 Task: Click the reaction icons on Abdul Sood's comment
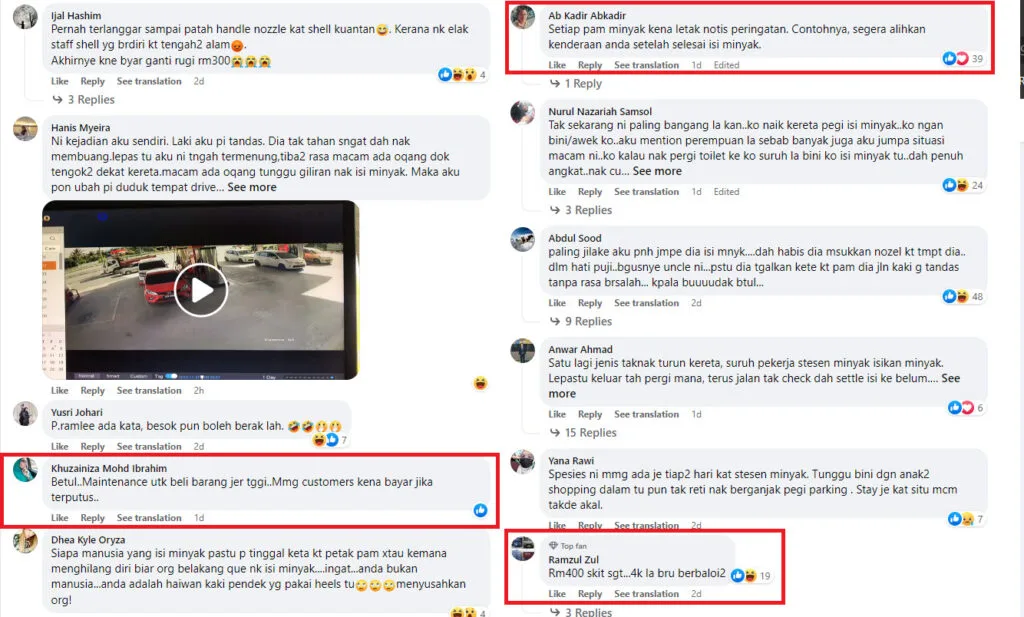(955, 296)
